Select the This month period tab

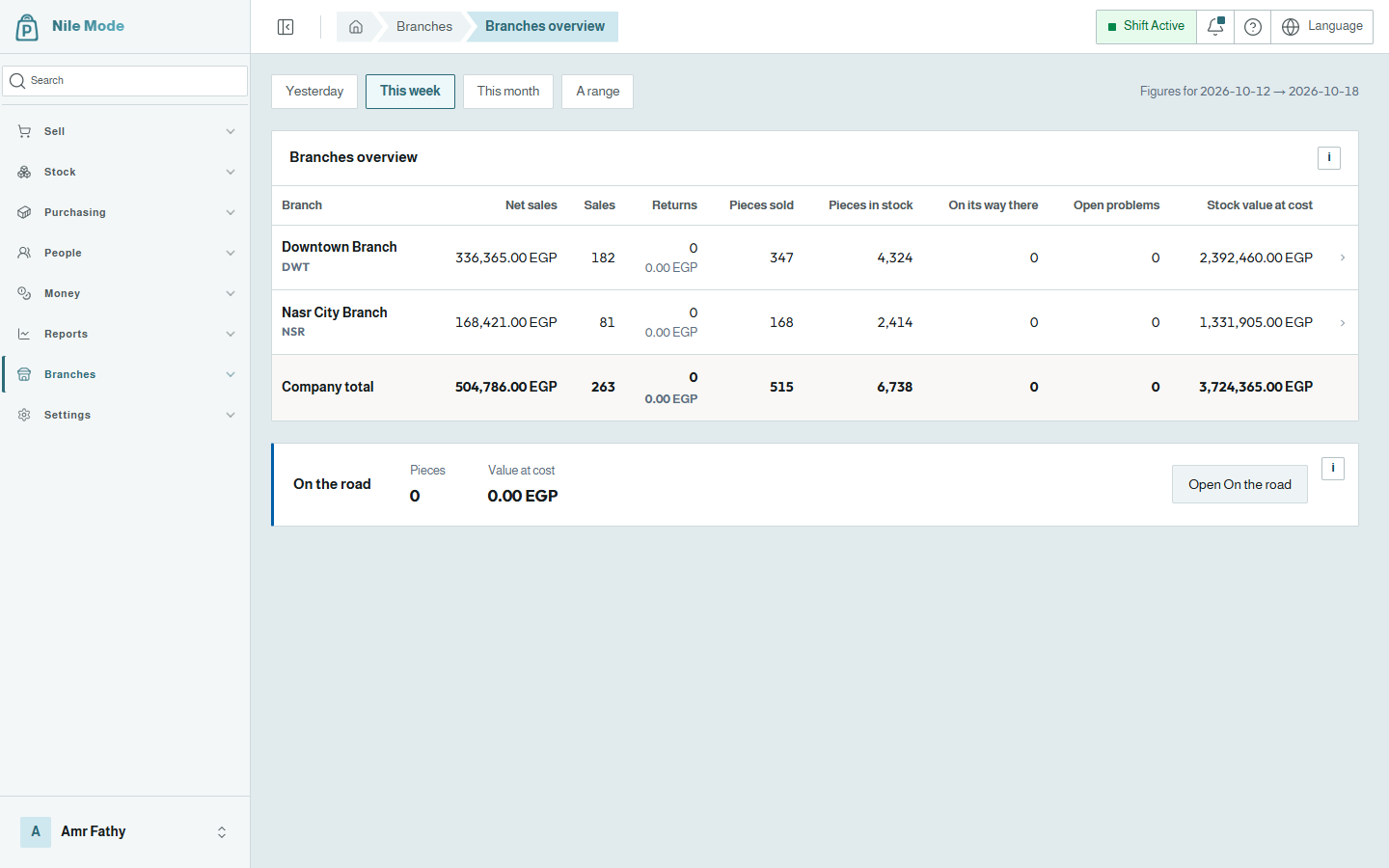tap(508, 92)
